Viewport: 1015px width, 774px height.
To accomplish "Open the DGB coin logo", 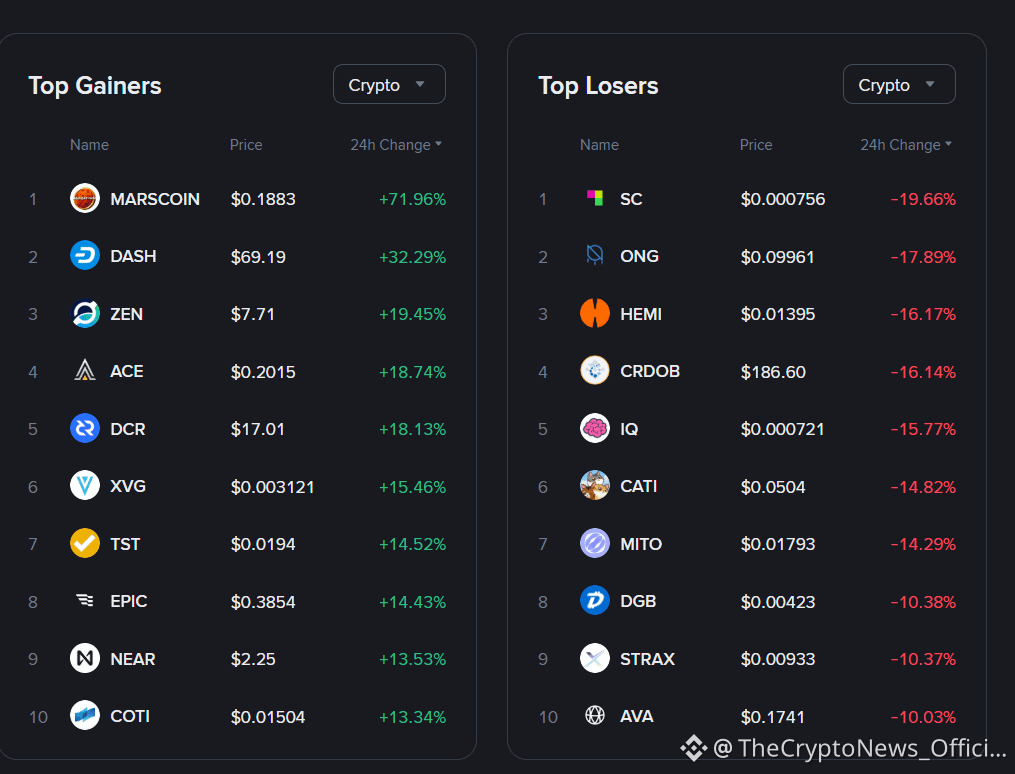I will coord(595,601).
